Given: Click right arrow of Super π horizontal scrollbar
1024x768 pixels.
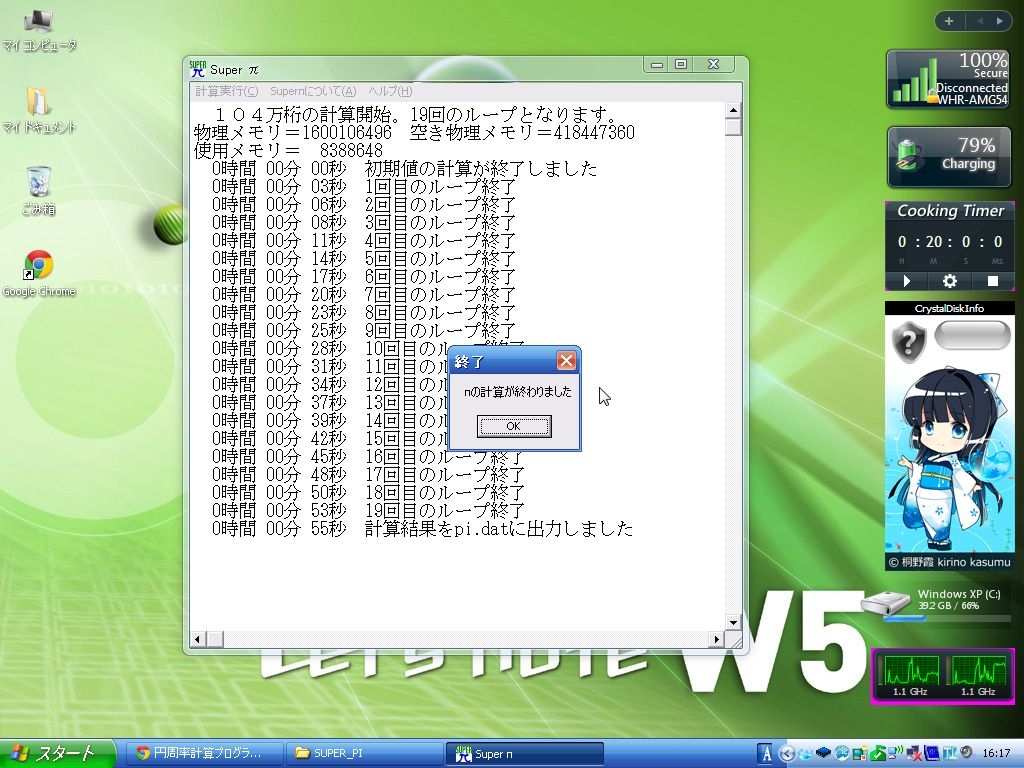Looking at the screenshot, I should pos(717,639).
